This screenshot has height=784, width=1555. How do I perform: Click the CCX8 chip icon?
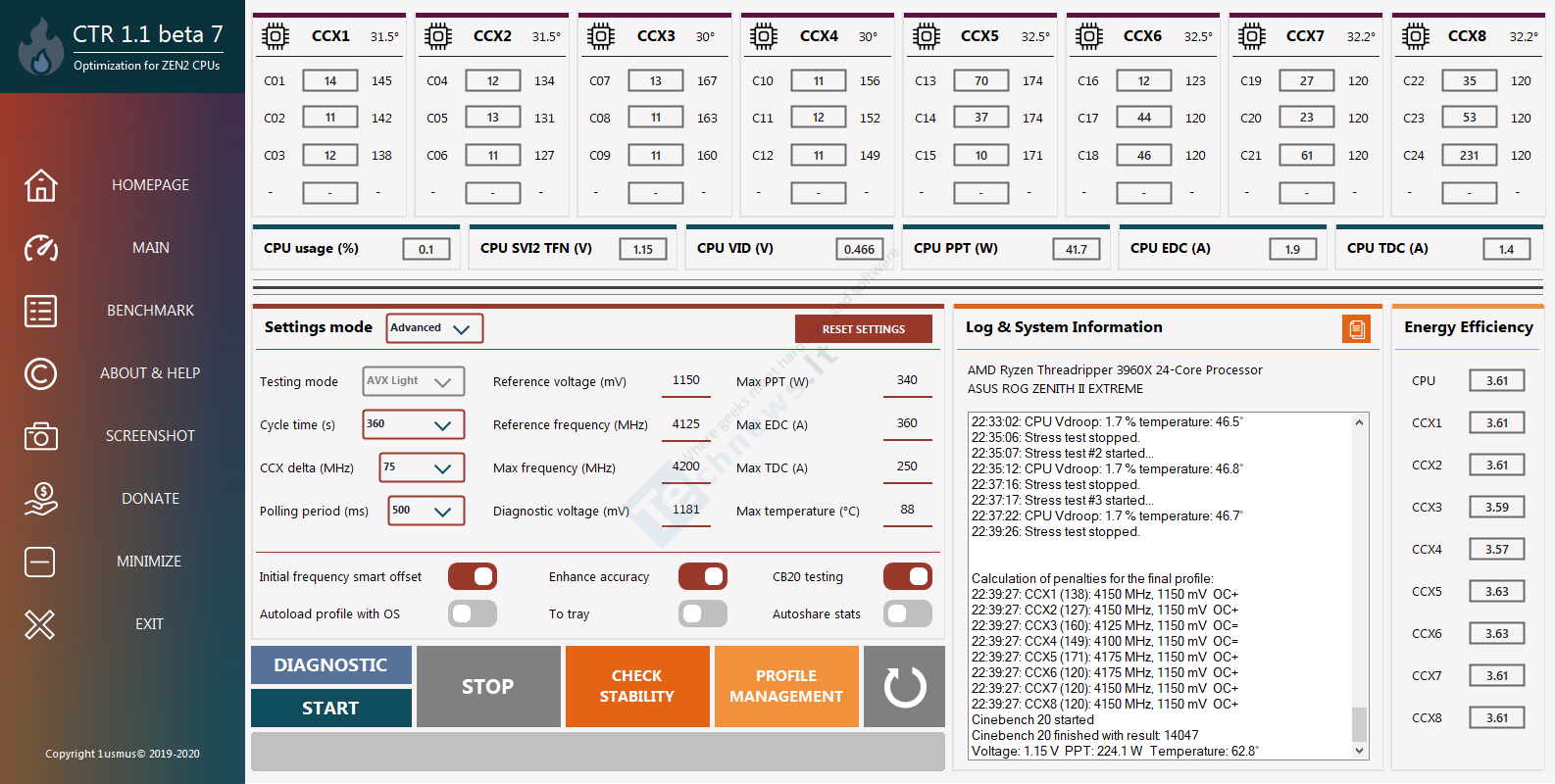coord(1415,36)
